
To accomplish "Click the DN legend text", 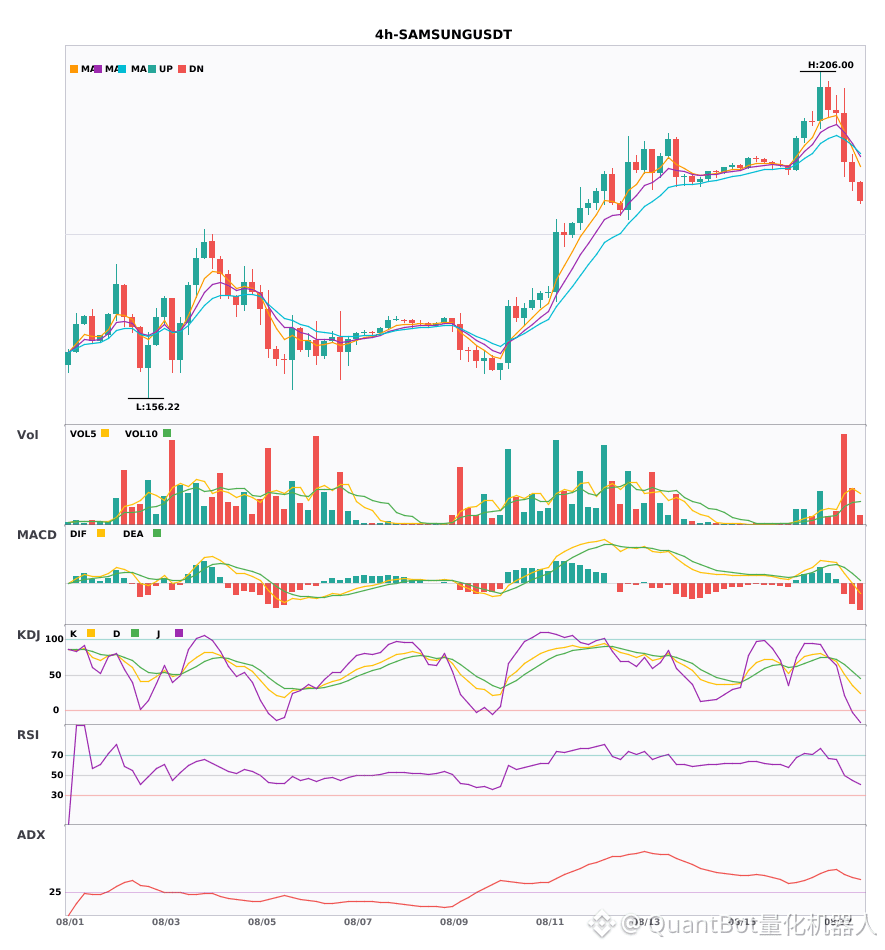I will click(196, 69).
